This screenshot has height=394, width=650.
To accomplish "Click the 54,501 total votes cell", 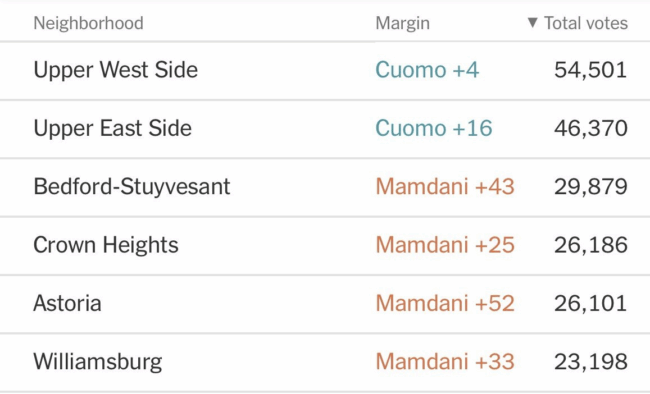I will click(x=591, y=70).
